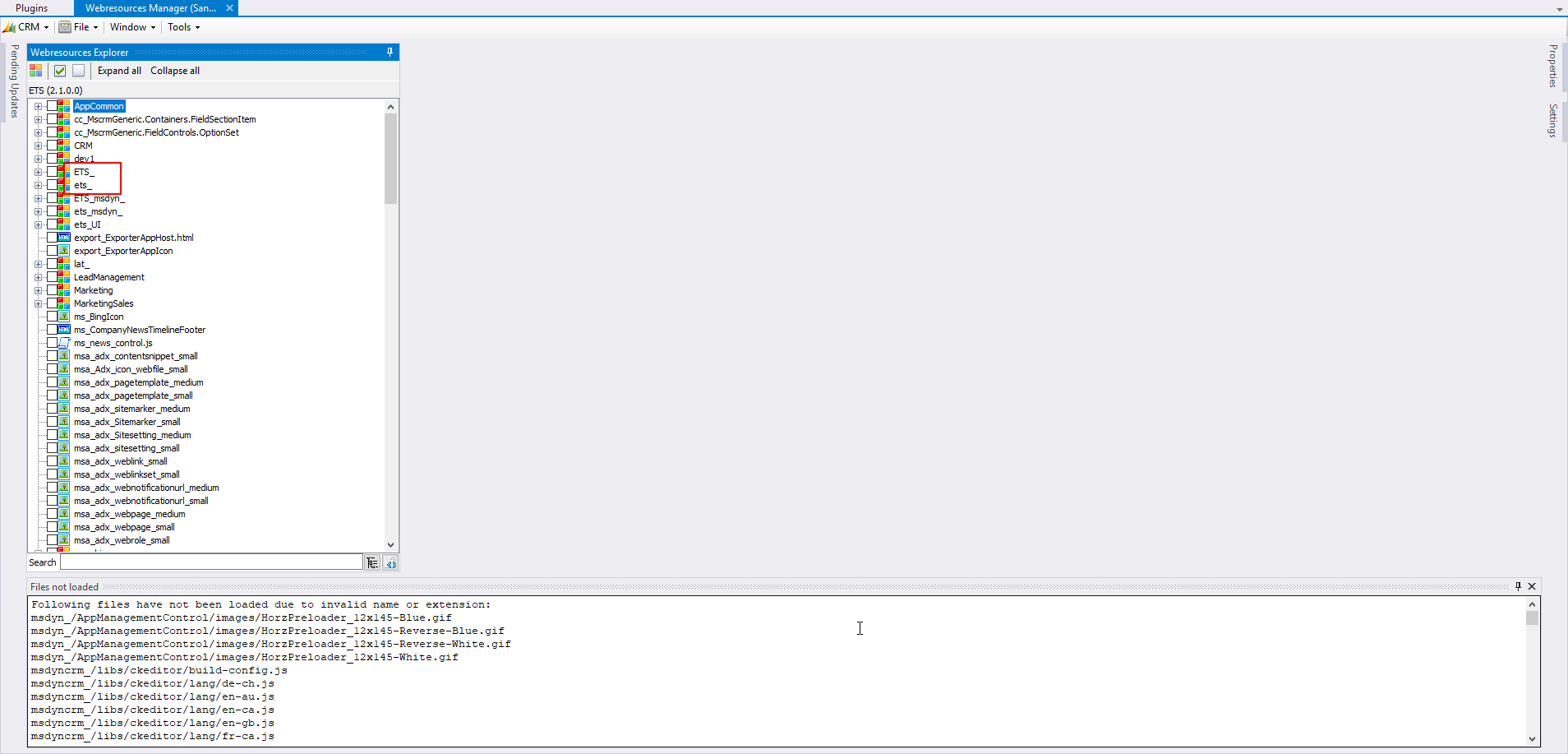Click the script icon next to ms_news_control.js

click(65, 342)
